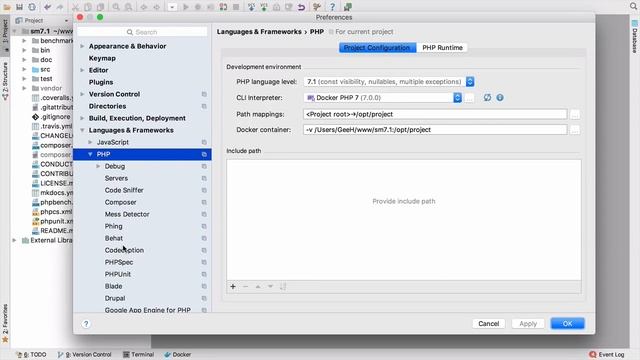Click the Preferences search field
640x360 pixels.
(x=142, y=32)
